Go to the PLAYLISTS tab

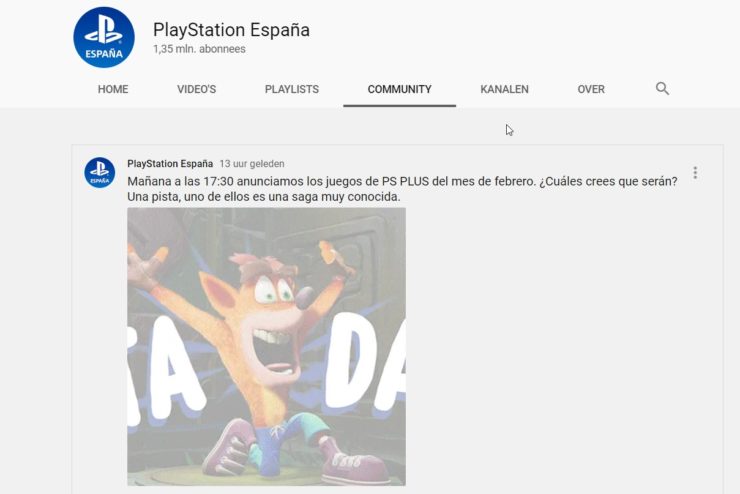(x=292, y=89)
